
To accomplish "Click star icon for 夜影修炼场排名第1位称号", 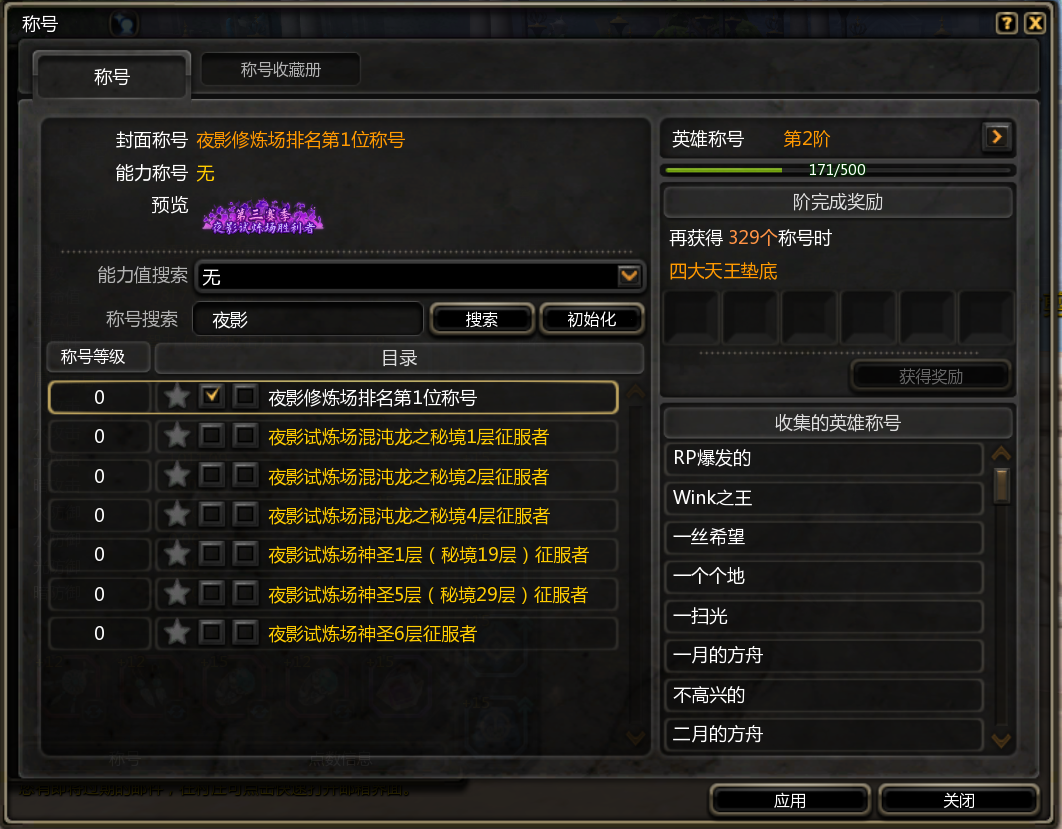I will (177, 396).
